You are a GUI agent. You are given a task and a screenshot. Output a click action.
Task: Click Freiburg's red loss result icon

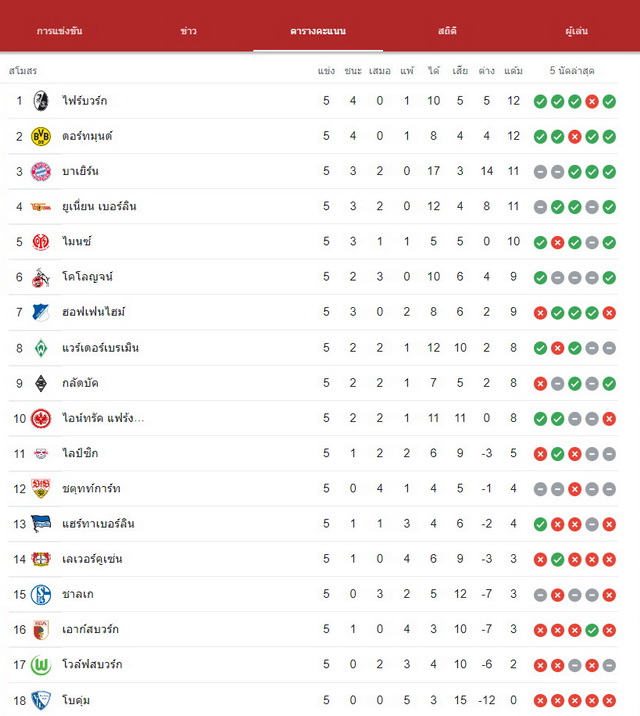(592, 101)
